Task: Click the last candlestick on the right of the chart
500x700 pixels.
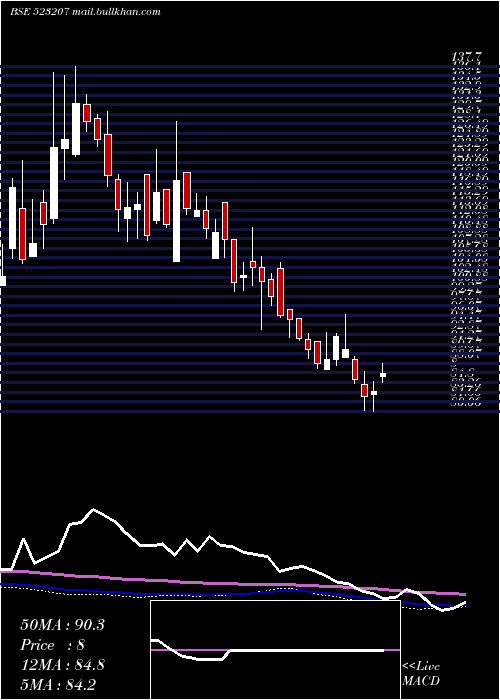Action: pyautogui.click(x=383, y=374)
